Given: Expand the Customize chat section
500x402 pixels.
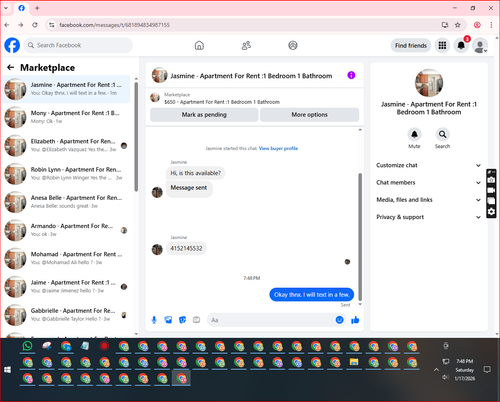Looking at the screenshot, I should (x=428, y=165).
